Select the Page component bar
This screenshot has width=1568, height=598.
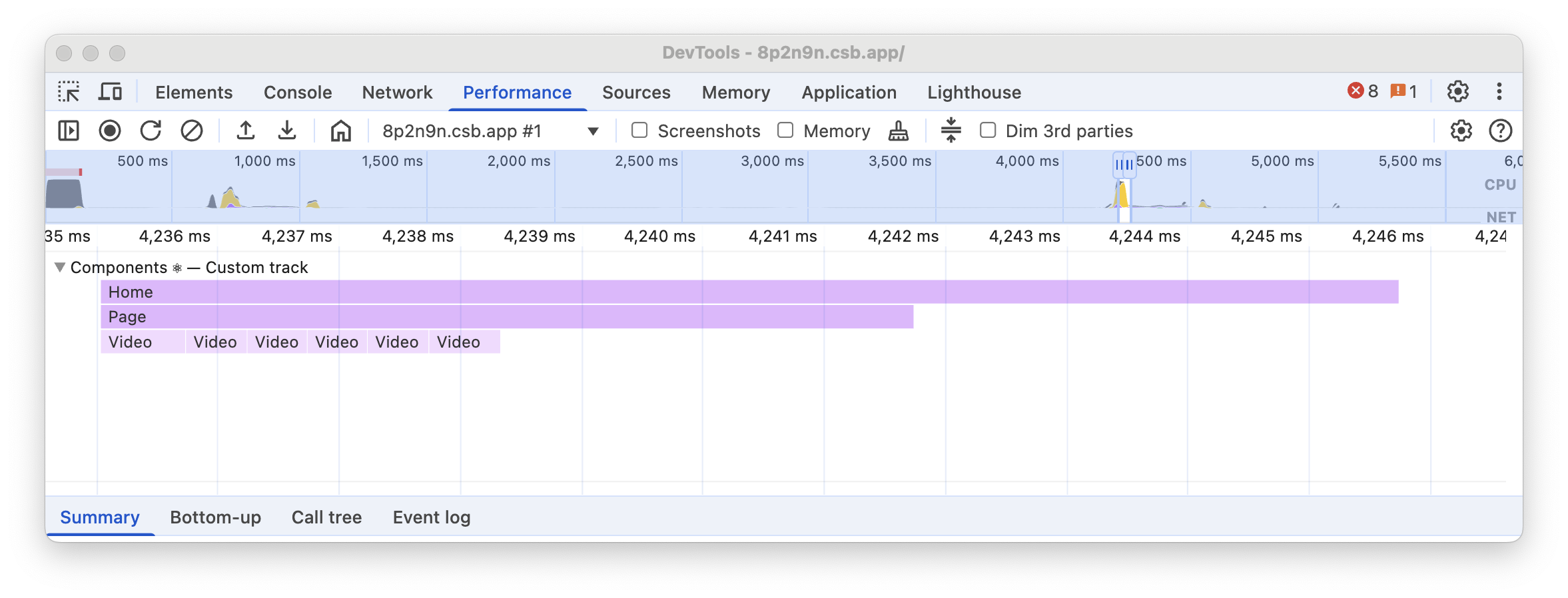(506, 317)
